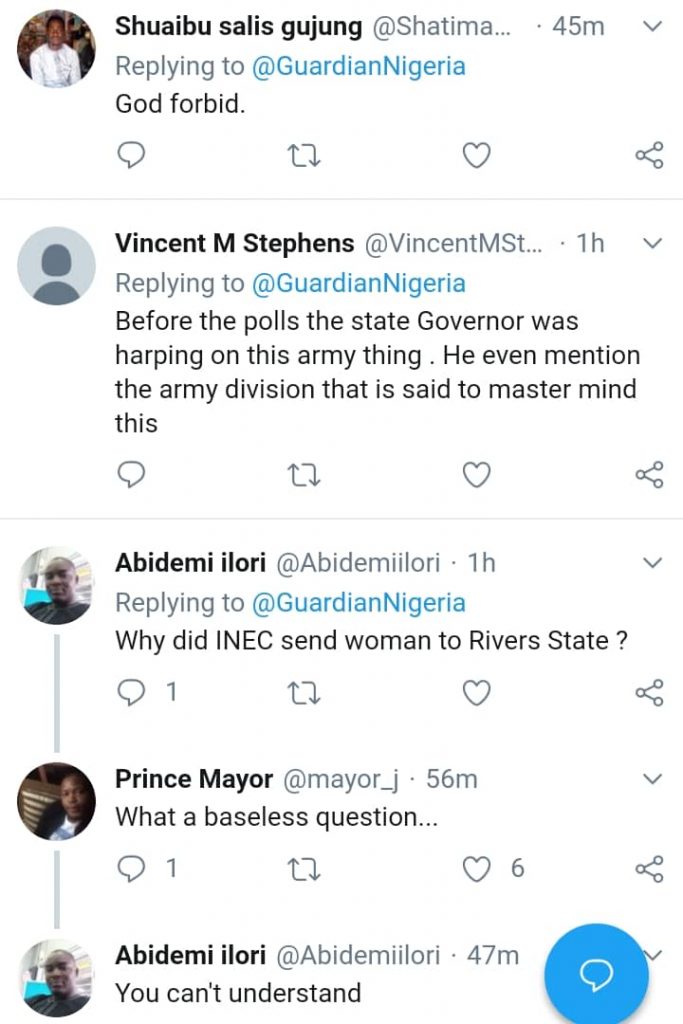The width and height of the screenshot is (683, 1024).
Task: Like Vincent M Stephens' tweet
Action: [x=477, y=475]
